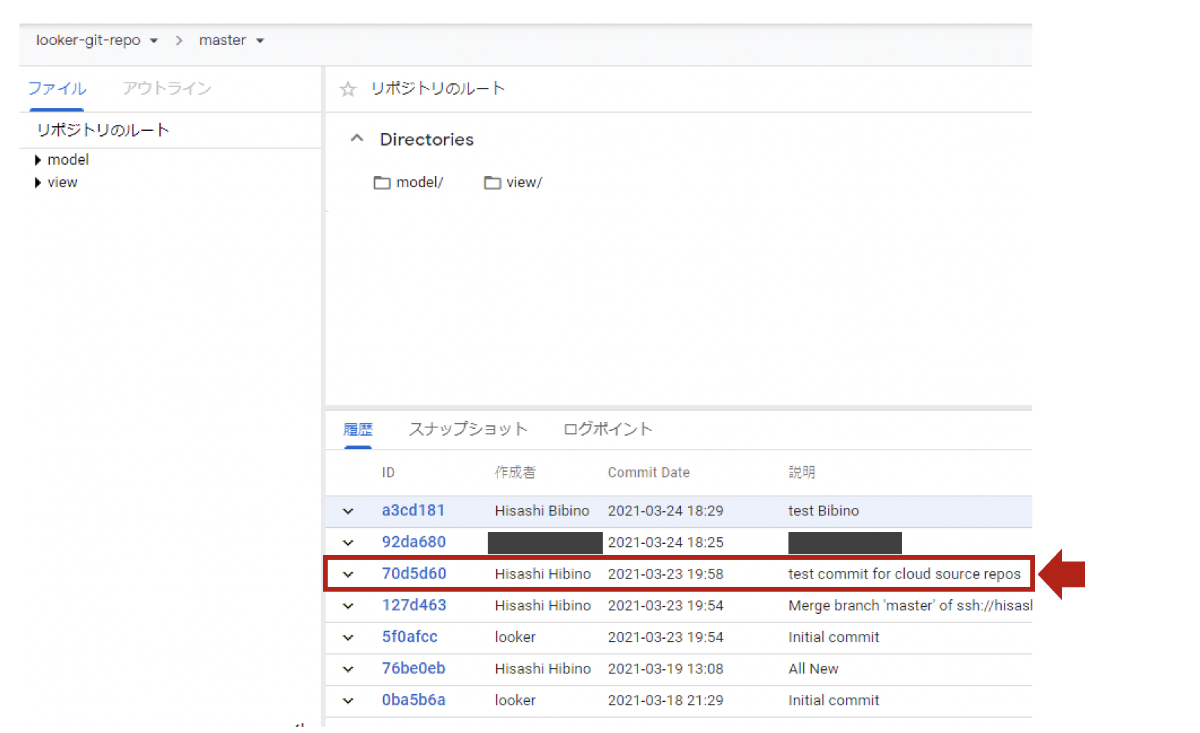Click date 2021-03-19 13:08 cell
The image size is (1200, 733).
pos(665,669)
